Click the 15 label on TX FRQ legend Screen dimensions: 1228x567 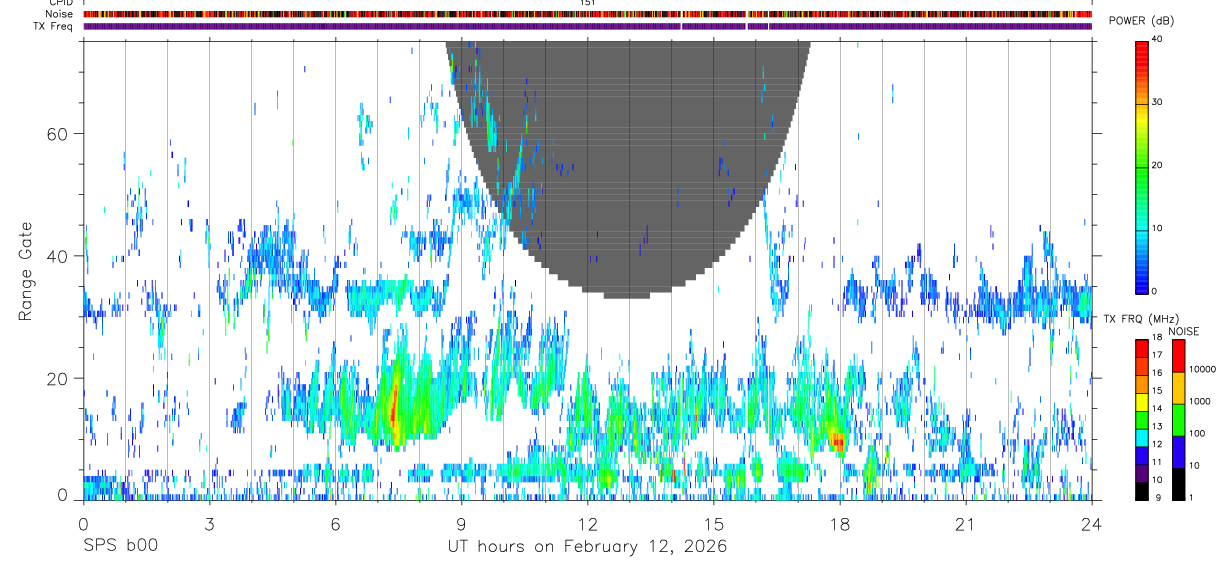[x=1157, y=391]
